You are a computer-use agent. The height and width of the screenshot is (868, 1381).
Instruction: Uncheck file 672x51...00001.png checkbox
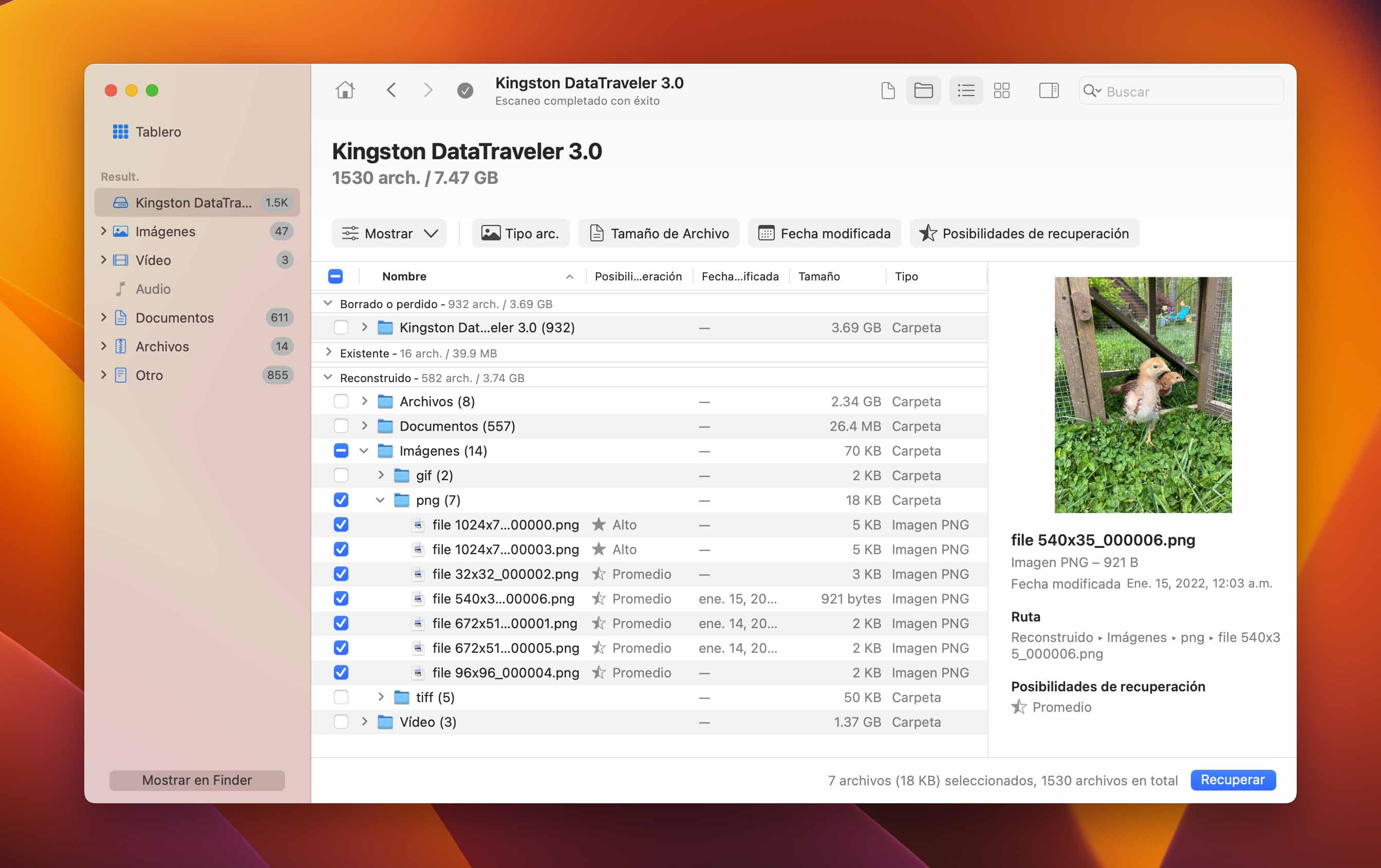[341, 623]
